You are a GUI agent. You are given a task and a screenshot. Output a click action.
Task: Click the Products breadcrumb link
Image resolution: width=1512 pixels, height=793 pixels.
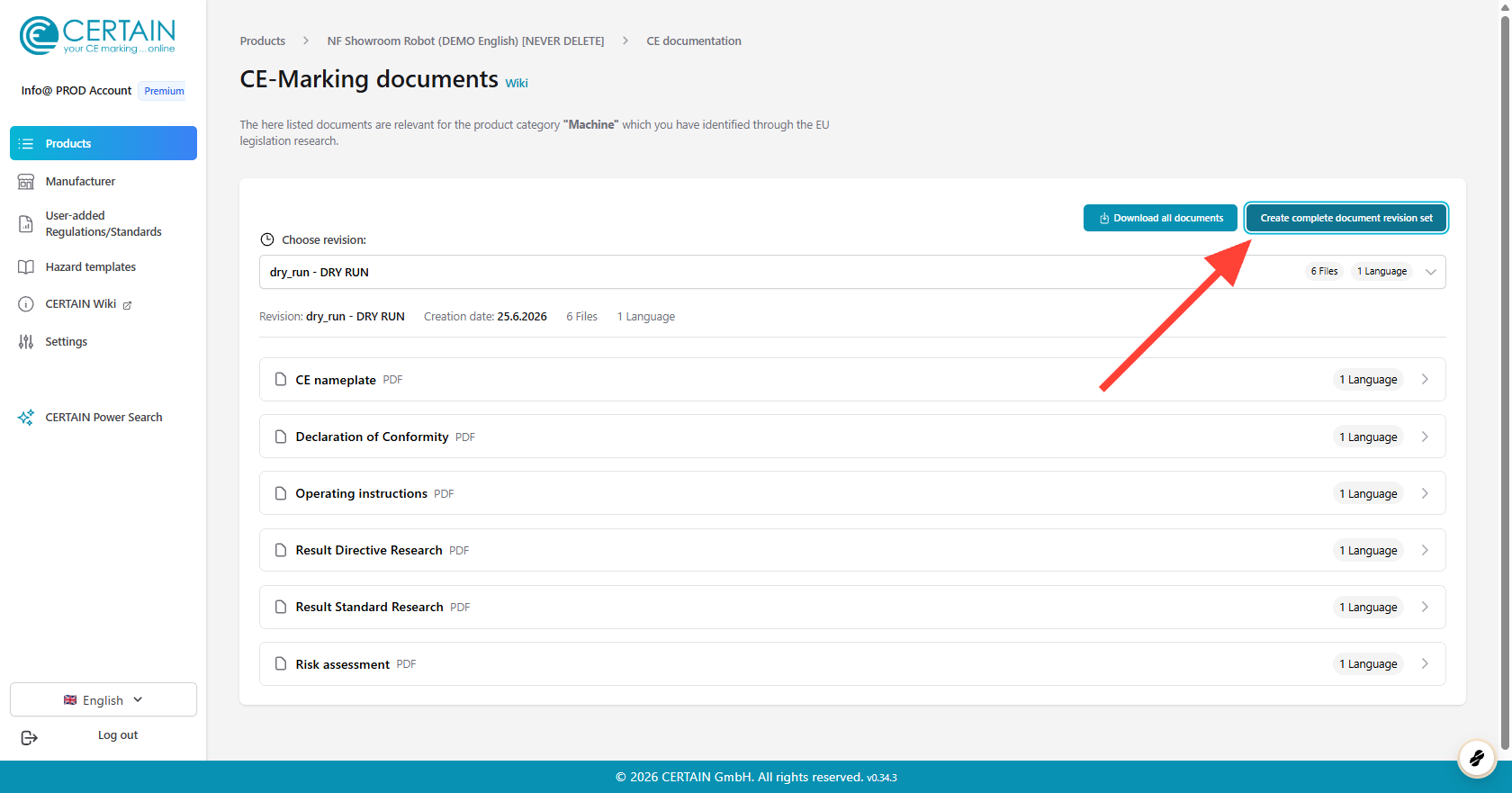pyautogui.click(x=263, y=41)
